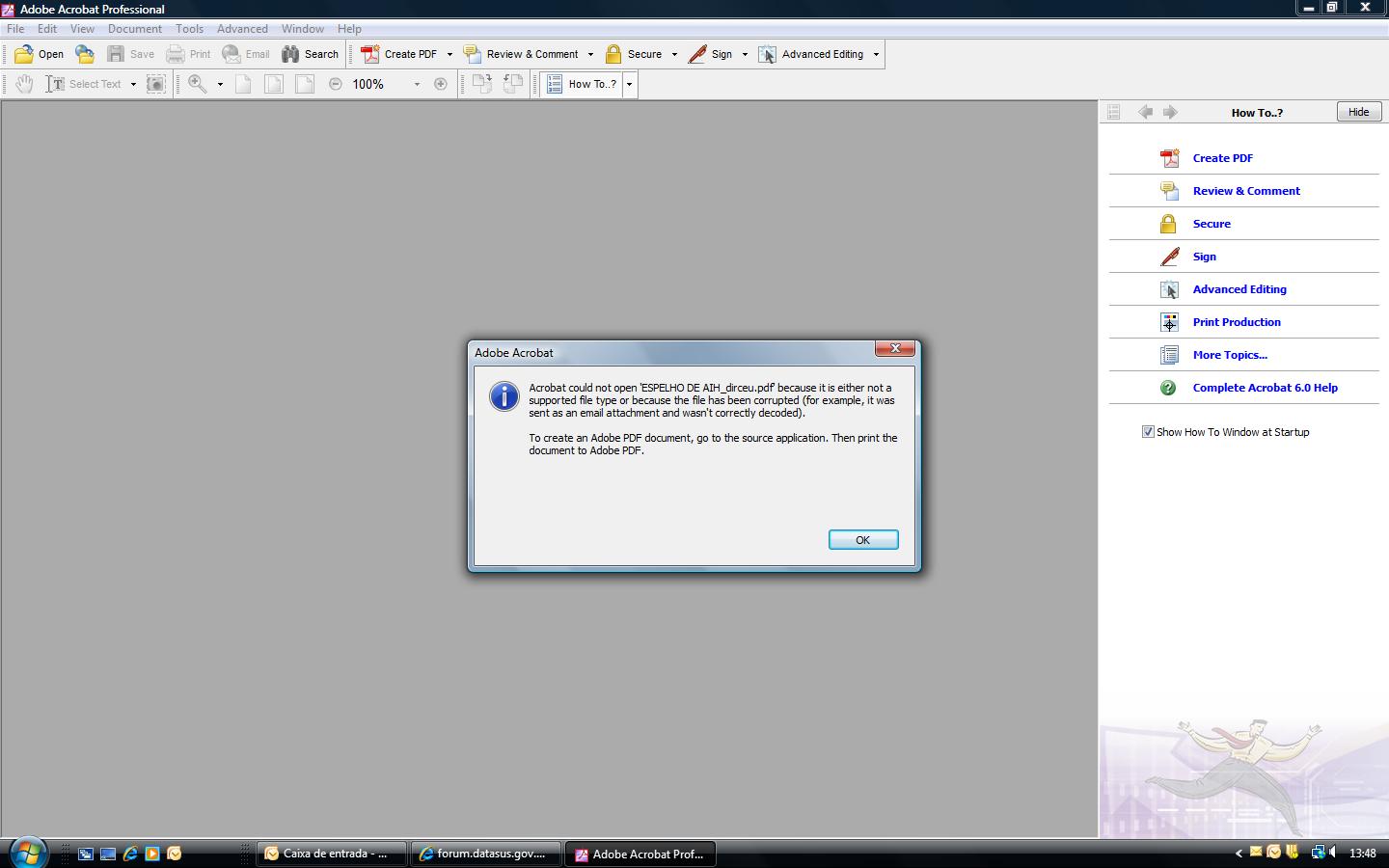Click the Open folder icon in toolbar

coord(25,54)
